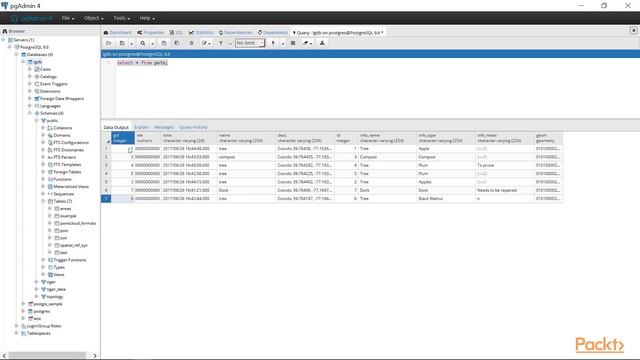Collapse the Tables (7) tree node
Screen dimensions: 640x360
[x=42, y=201]
